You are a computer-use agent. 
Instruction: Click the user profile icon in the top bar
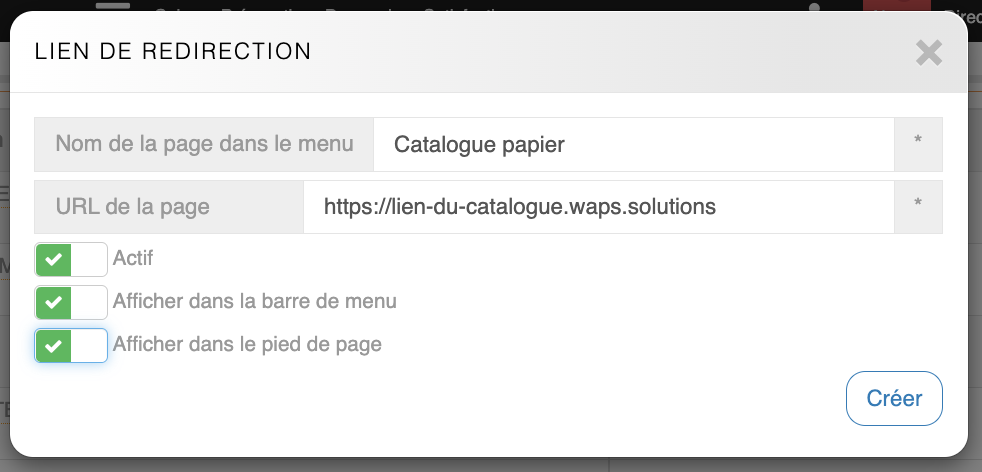(x=815, y=6)
